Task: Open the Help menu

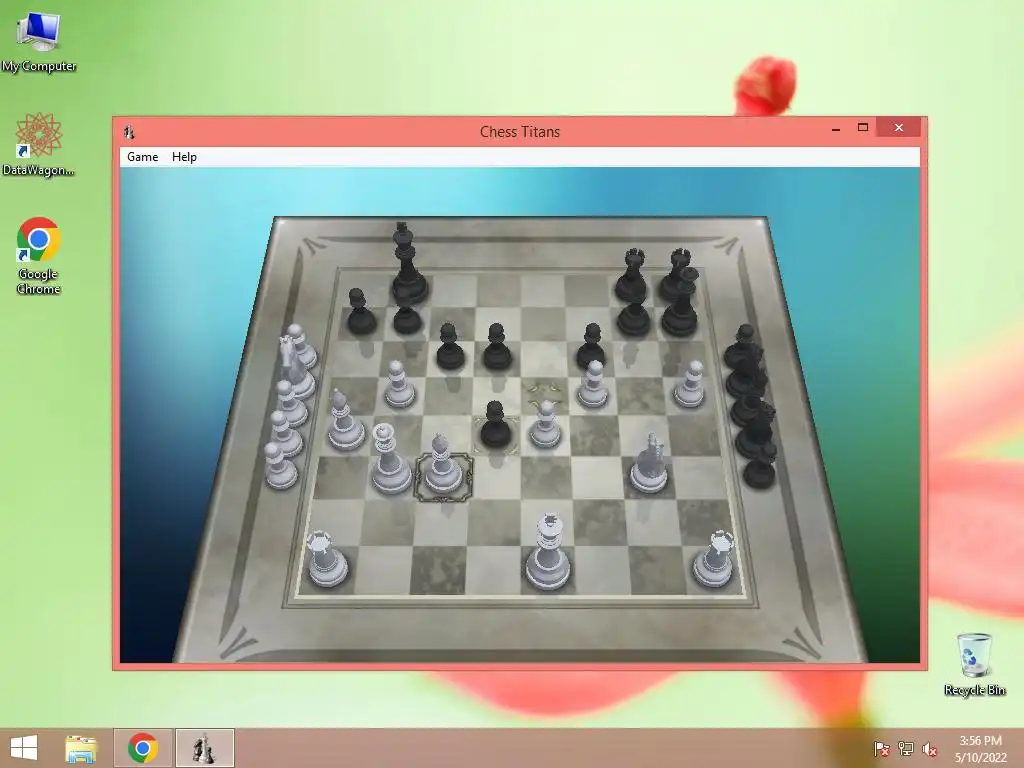Action: click(184, 157)
